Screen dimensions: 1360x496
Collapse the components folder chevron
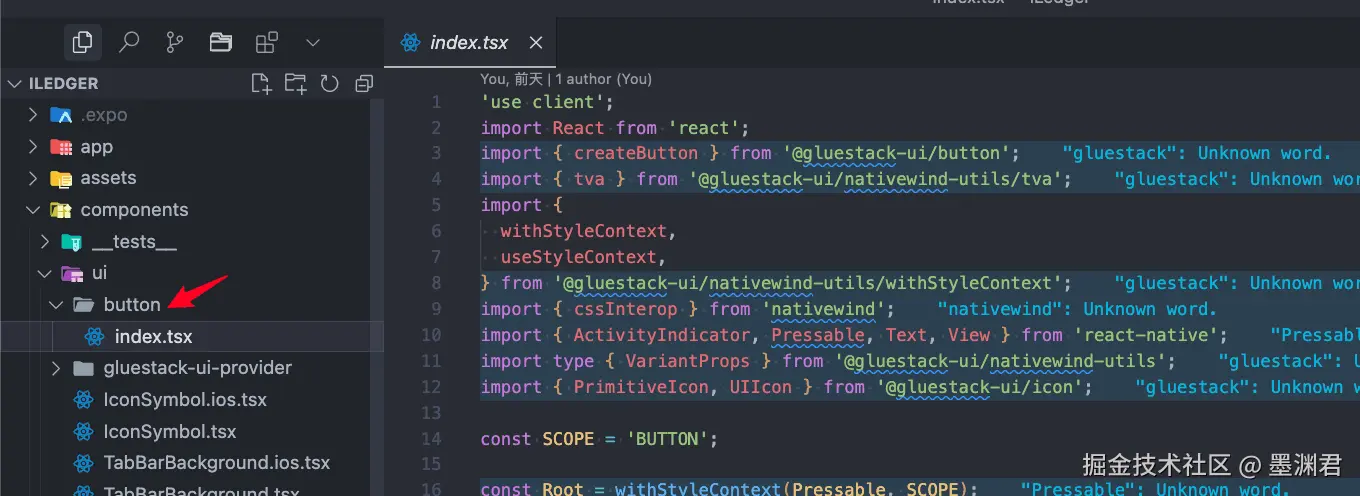(33, 210)
